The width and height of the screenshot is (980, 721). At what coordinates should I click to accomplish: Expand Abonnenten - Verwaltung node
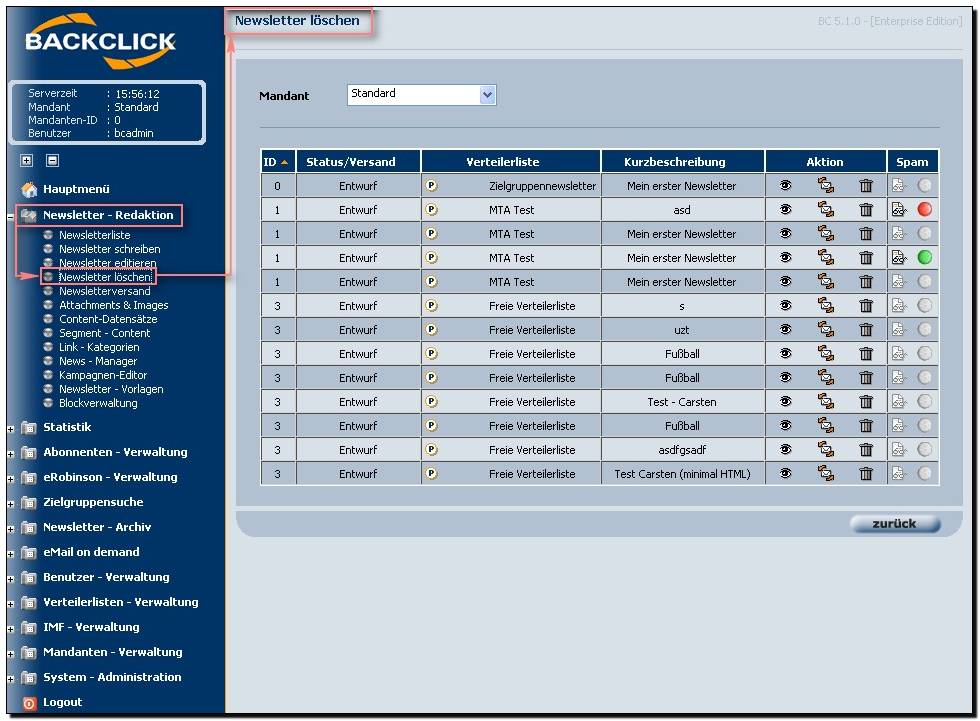click(11, 454)
